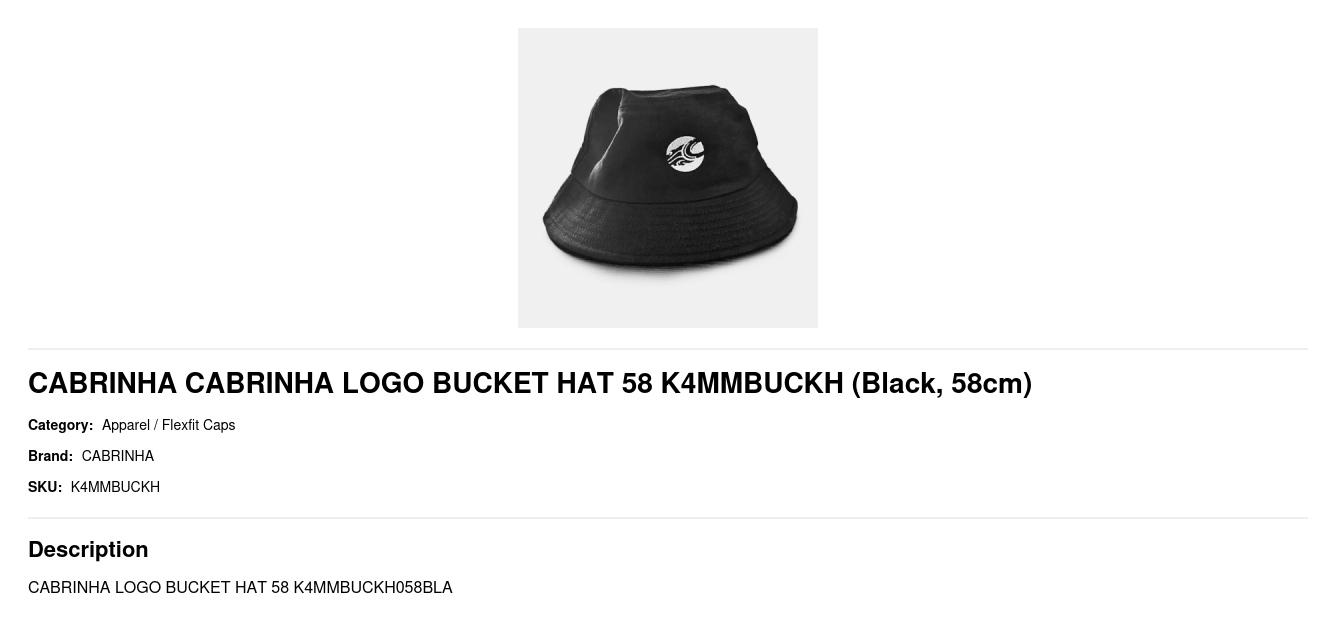Screen dimensions: 1328x627
Task: Click the hat brim in product photo
Action: click(670, 232)
